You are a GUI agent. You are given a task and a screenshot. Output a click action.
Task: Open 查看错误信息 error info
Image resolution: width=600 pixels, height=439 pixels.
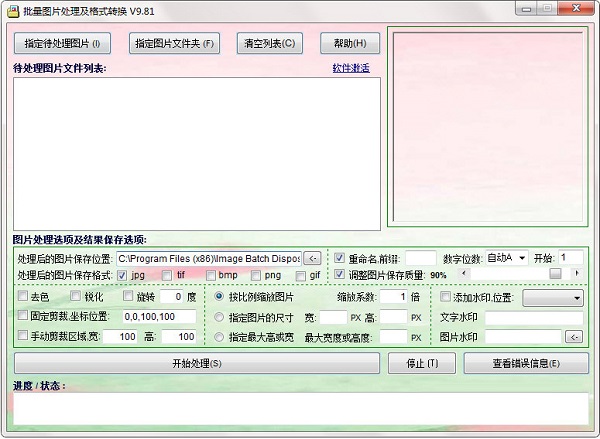[526, 363]
